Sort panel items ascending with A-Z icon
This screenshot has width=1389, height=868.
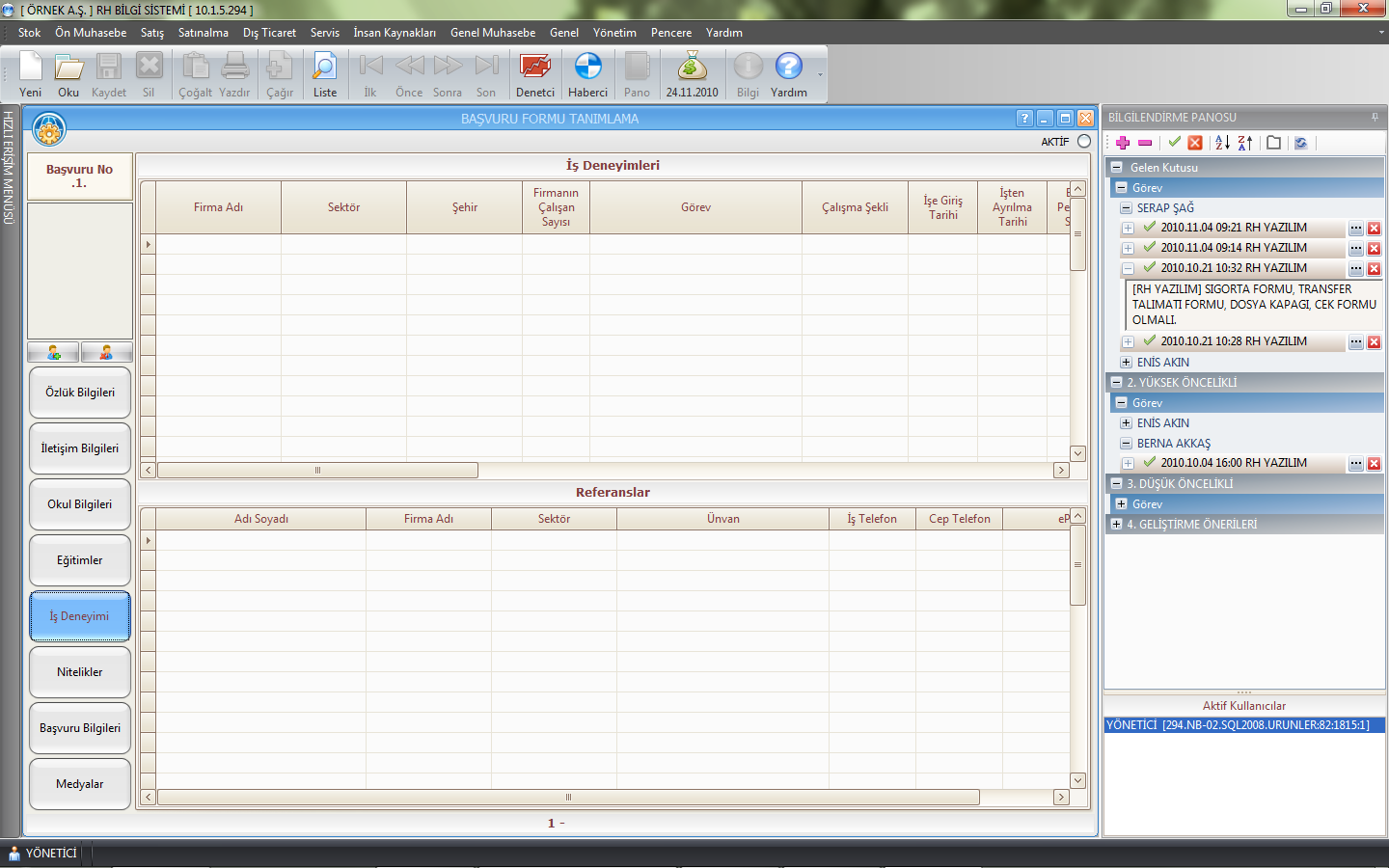pos(1222,143)
